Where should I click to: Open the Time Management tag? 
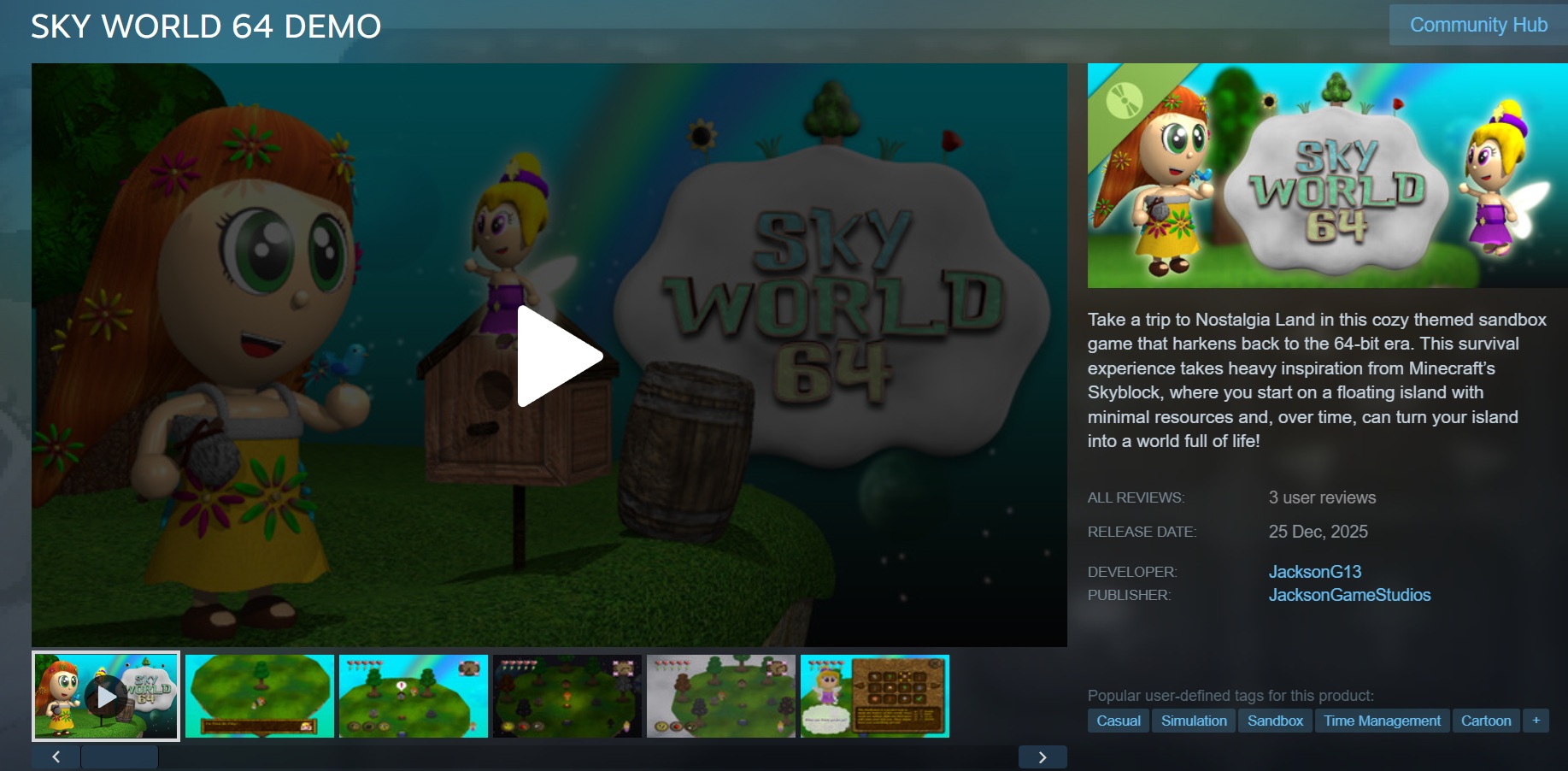click(x=1382, y=721)
